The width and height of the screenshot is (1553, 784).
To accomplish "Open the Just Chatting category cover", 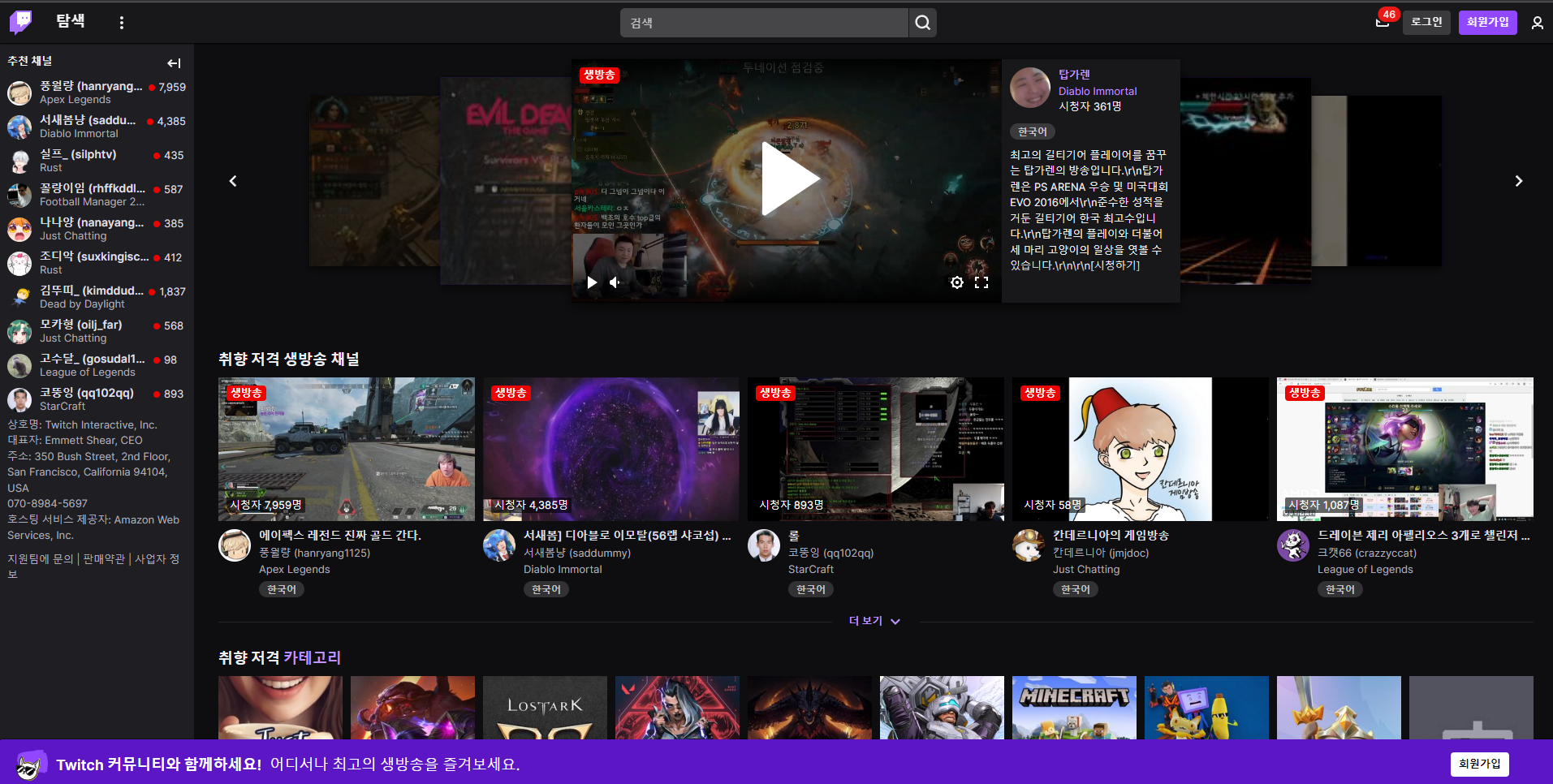I will 280,708.
